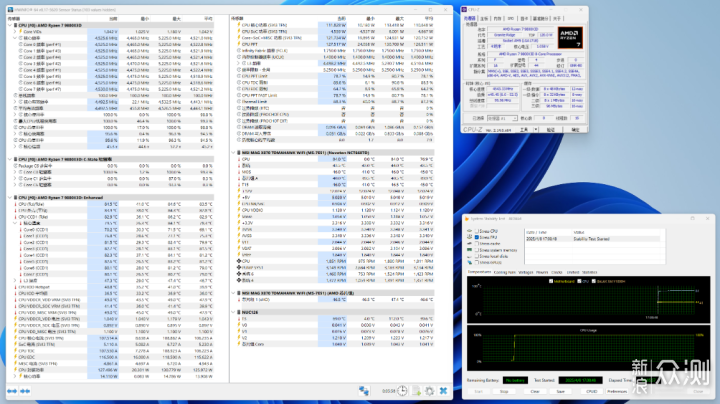The height and width of the screenshot is (404, 720).
Task: Enable the Stress local disks checkbox
Action: pyautogui.click(x=477, y=256)
